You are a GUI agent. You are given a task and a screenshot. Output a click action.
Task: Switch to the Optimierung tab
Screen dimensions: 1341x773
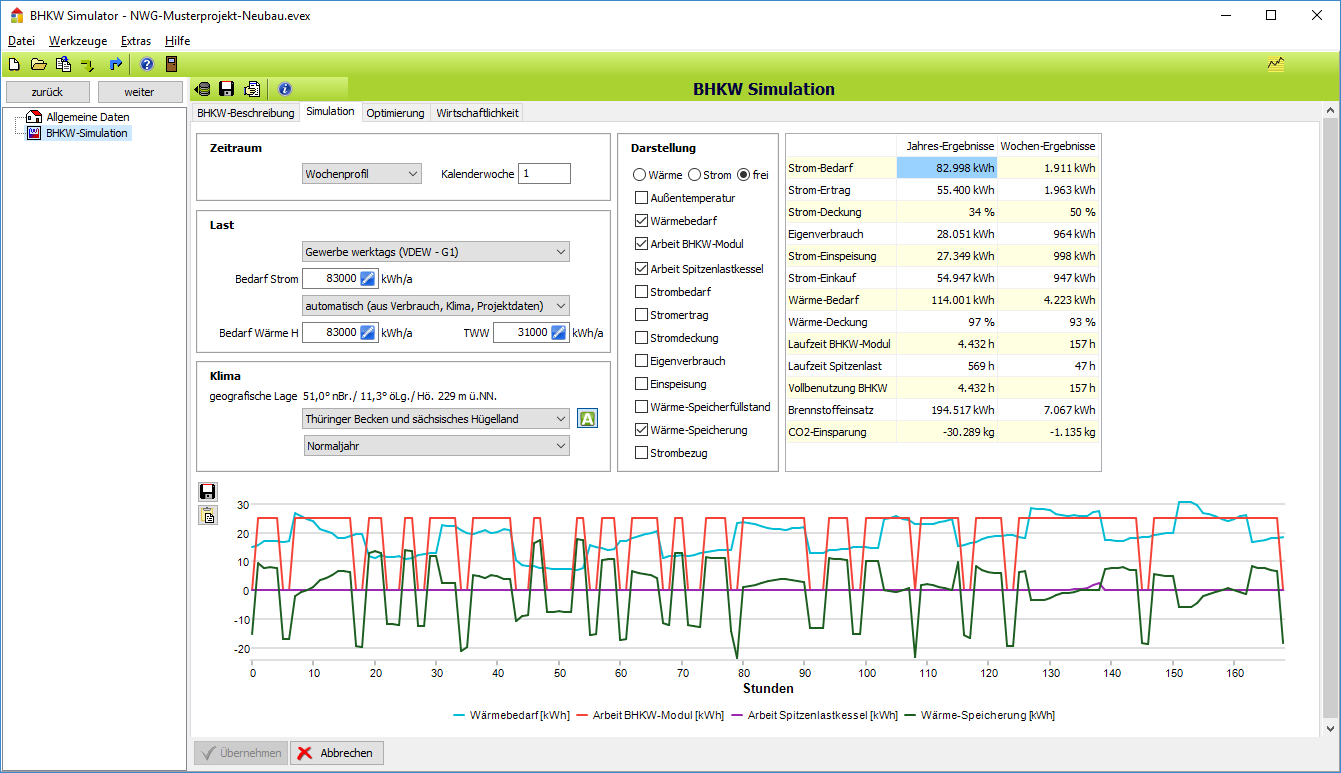coord(395,113)
